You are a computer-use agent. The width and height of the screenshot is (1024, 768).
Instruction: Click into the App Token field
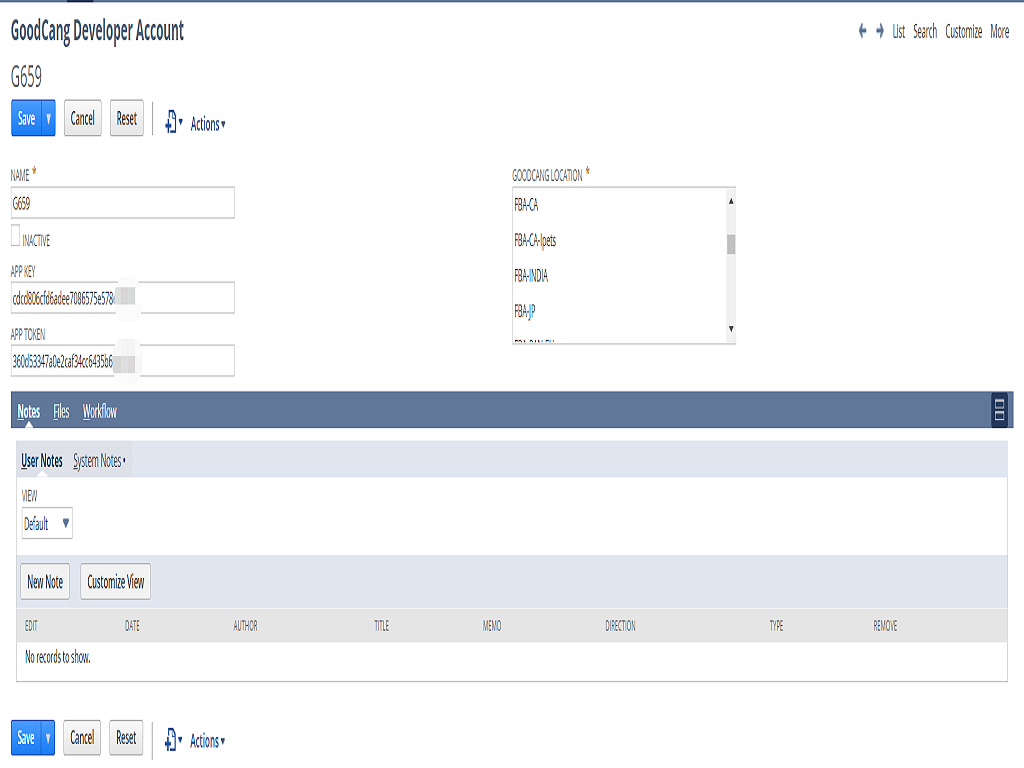pyautogui.click(x=123, y=360)
